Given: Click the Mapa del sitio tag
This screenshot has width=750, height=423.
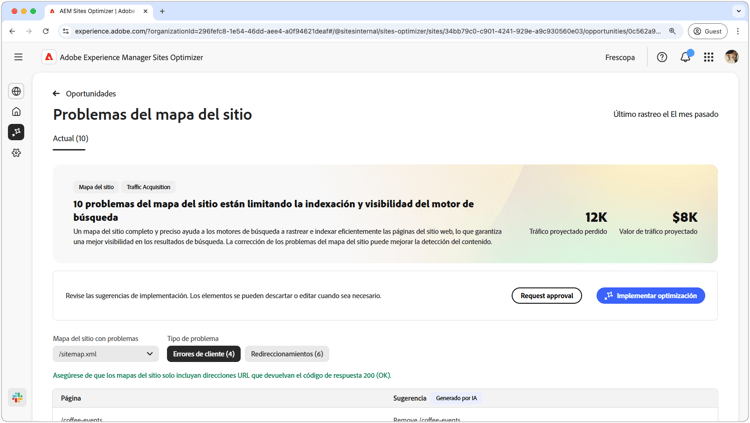Looking at the screenshot, I should (96, 187).
